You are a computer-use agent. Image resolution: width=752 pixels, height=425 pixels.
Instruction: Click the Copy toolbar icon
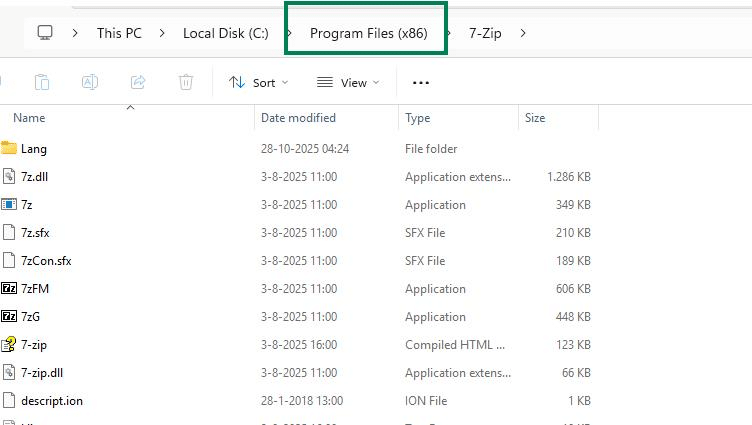pos(42,82)
